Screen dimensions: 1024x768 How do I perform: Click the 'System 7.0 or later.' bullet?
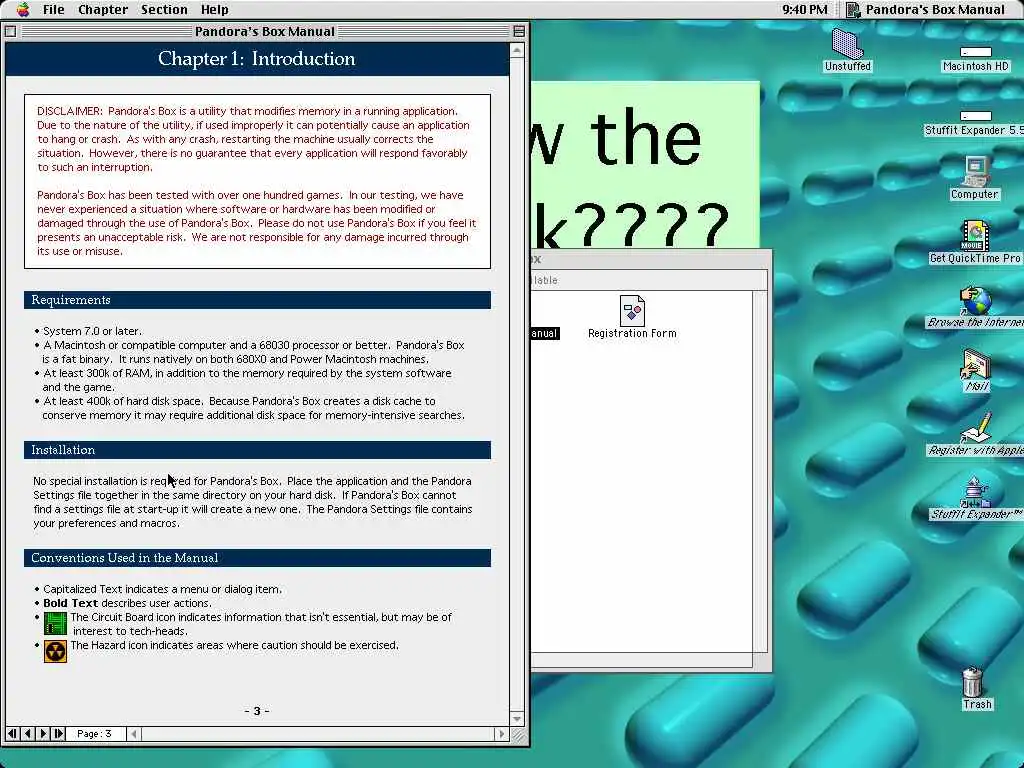(88, 331)
